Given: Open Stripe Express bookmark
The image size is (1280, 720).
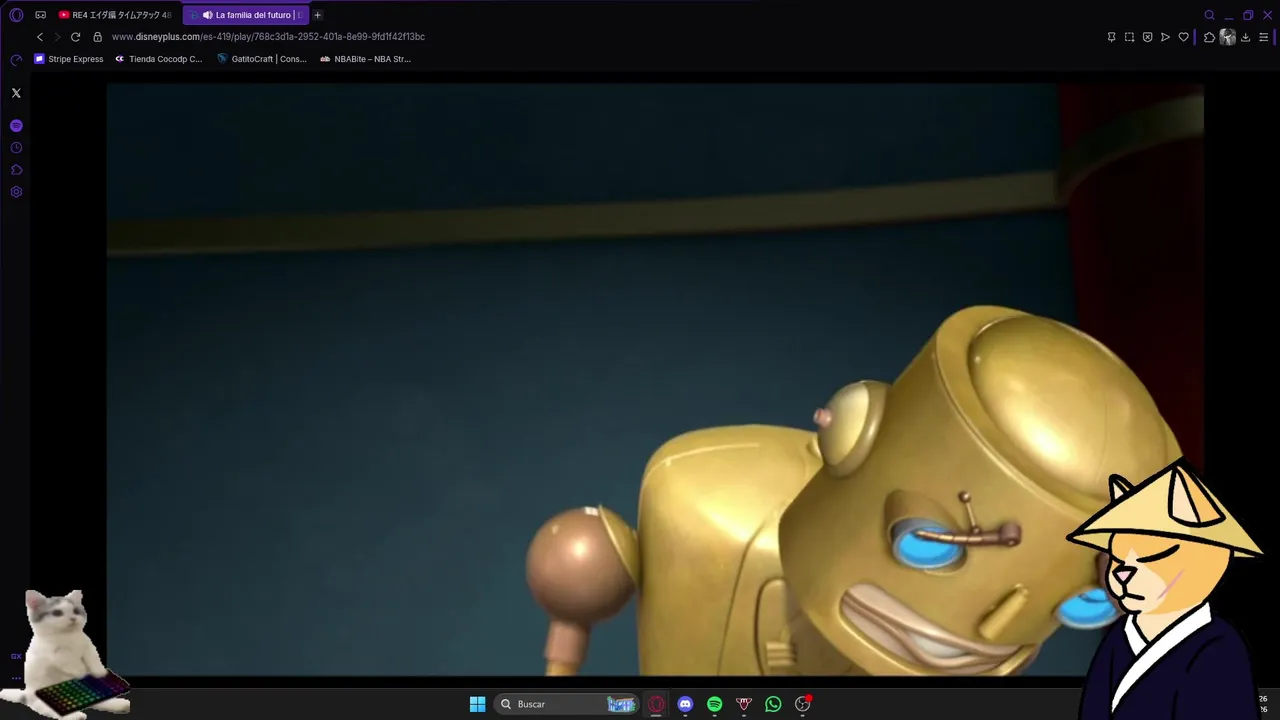Looking at the screenshot, I should click(69, 59).
